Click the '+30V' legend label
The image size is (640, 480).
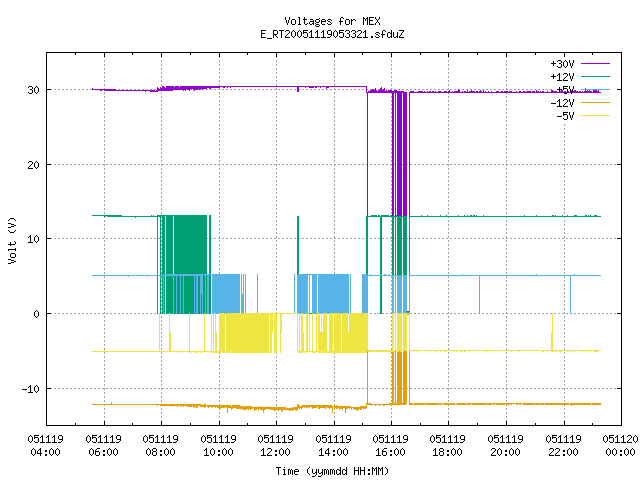click(x=562, y=64)
